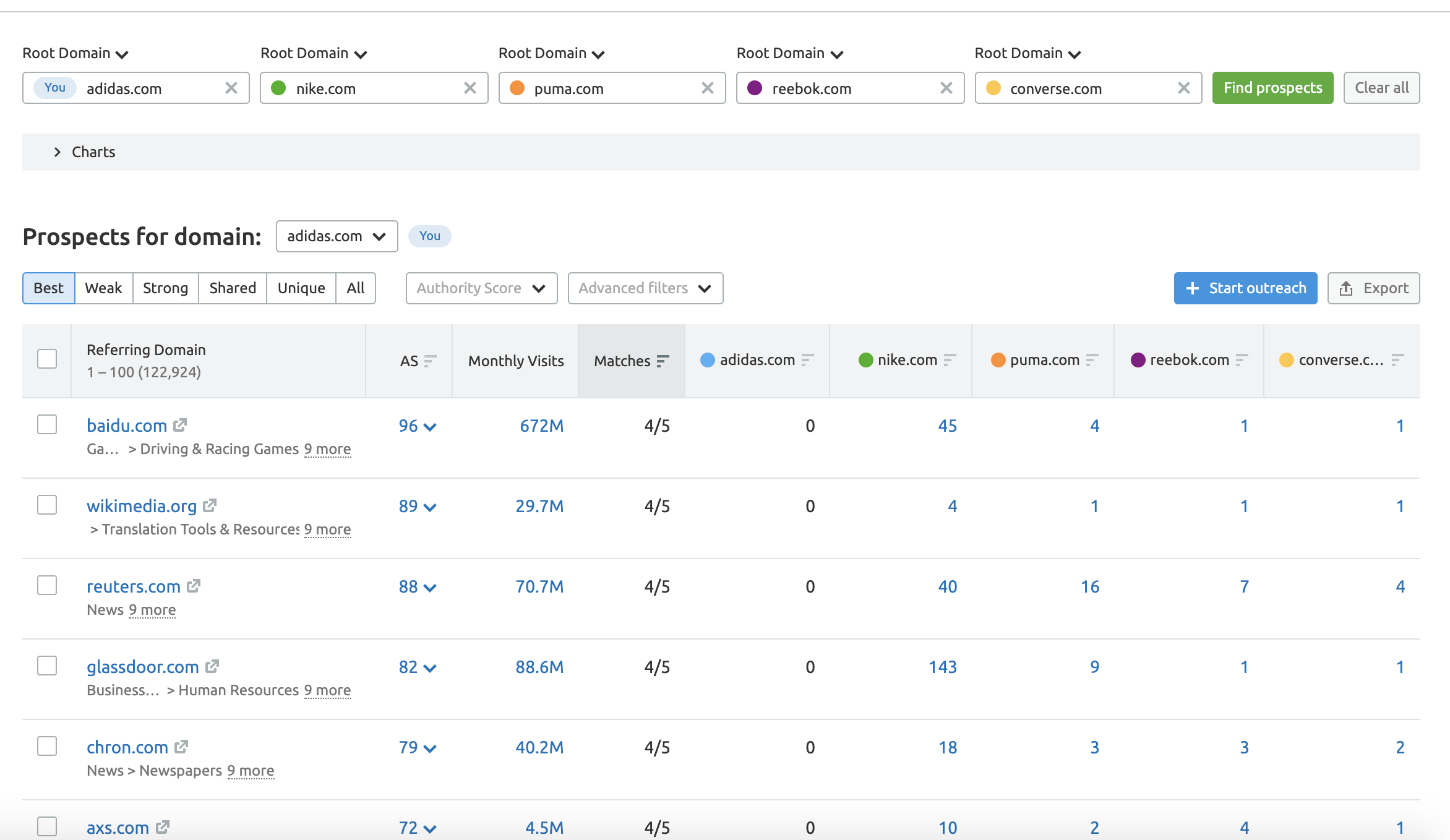
Task: Toggle the checkbox for wikimedia.org row
Action: [x=47, y=505]
